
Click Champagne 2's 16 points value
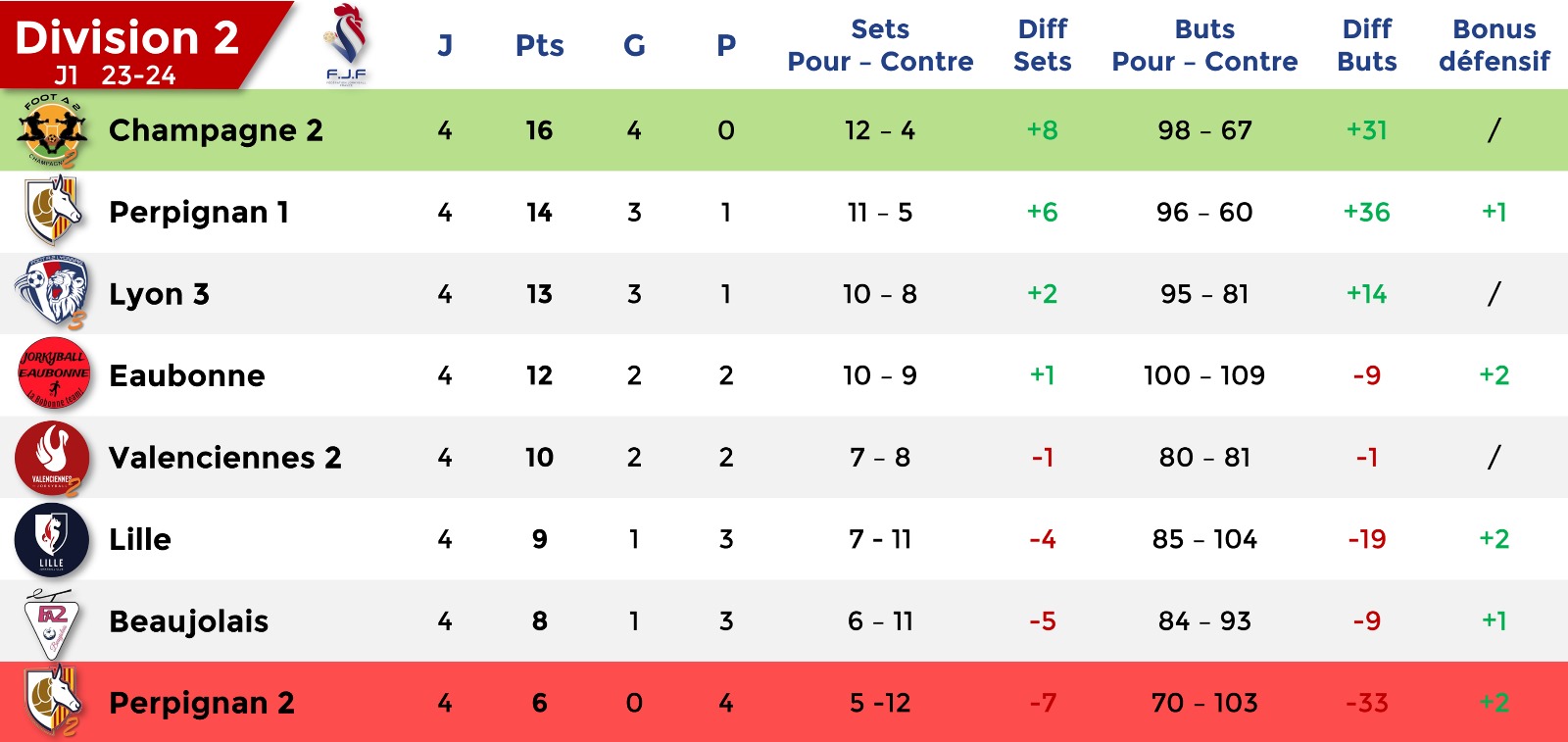(539, 130)
